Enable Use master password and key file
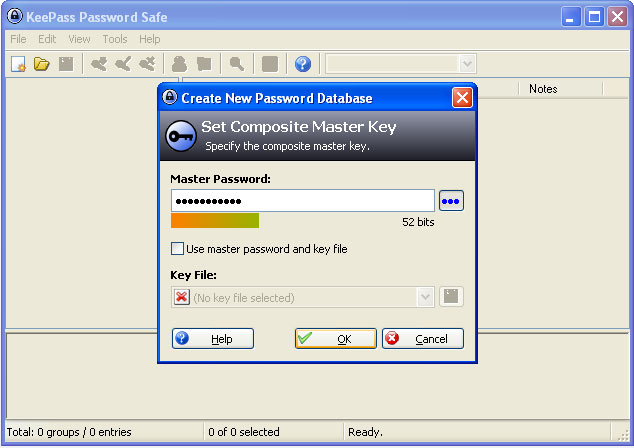The height and width of the screenshot is (448, 634). (x=177, y=248)
